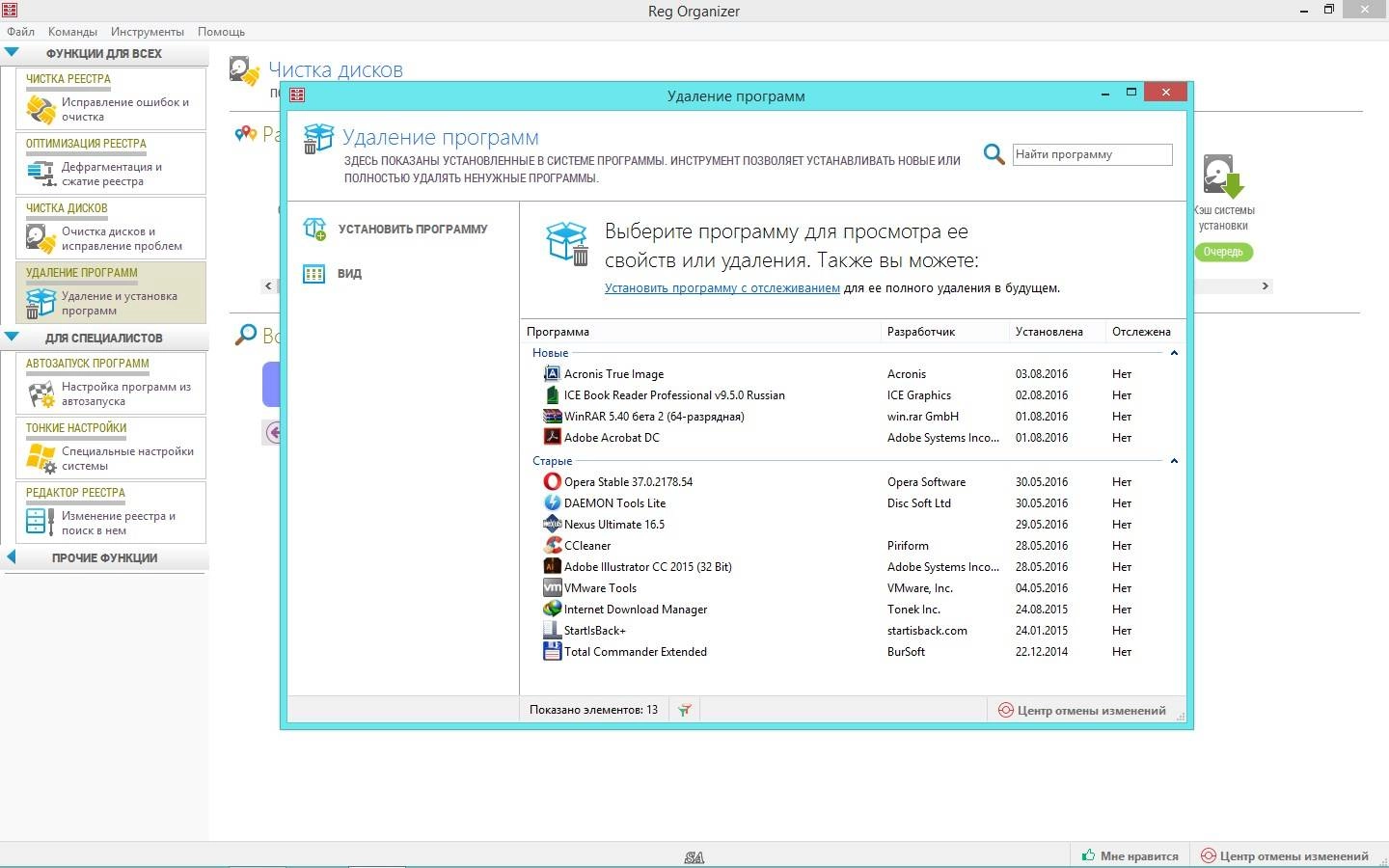1389x868 pixels.
Task: Click the registry defragmentation icon in sidebar
Action: point(41,174)
